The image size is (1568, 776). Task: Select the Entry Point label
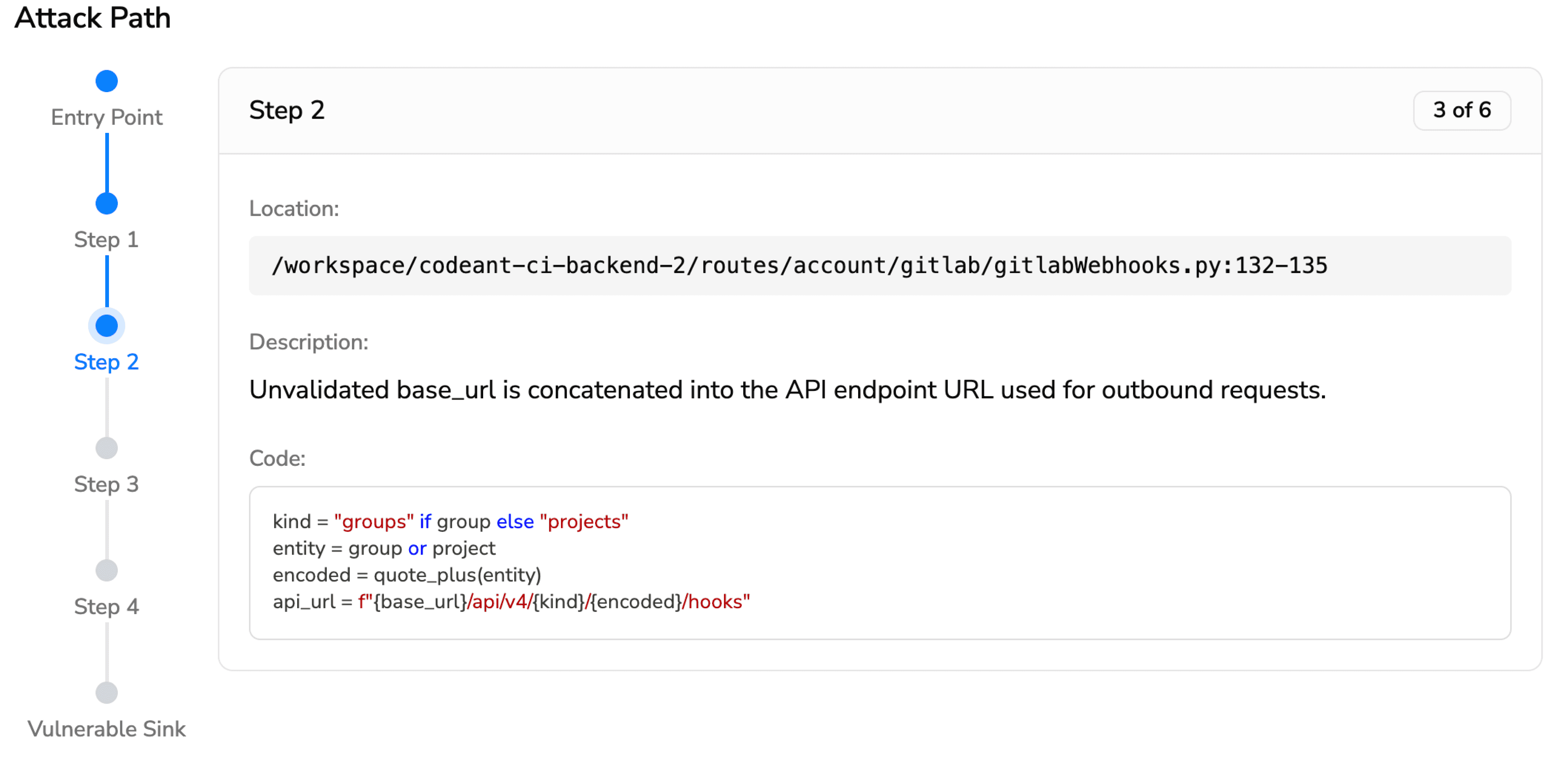pyautogui.click(x=106, y=117)
